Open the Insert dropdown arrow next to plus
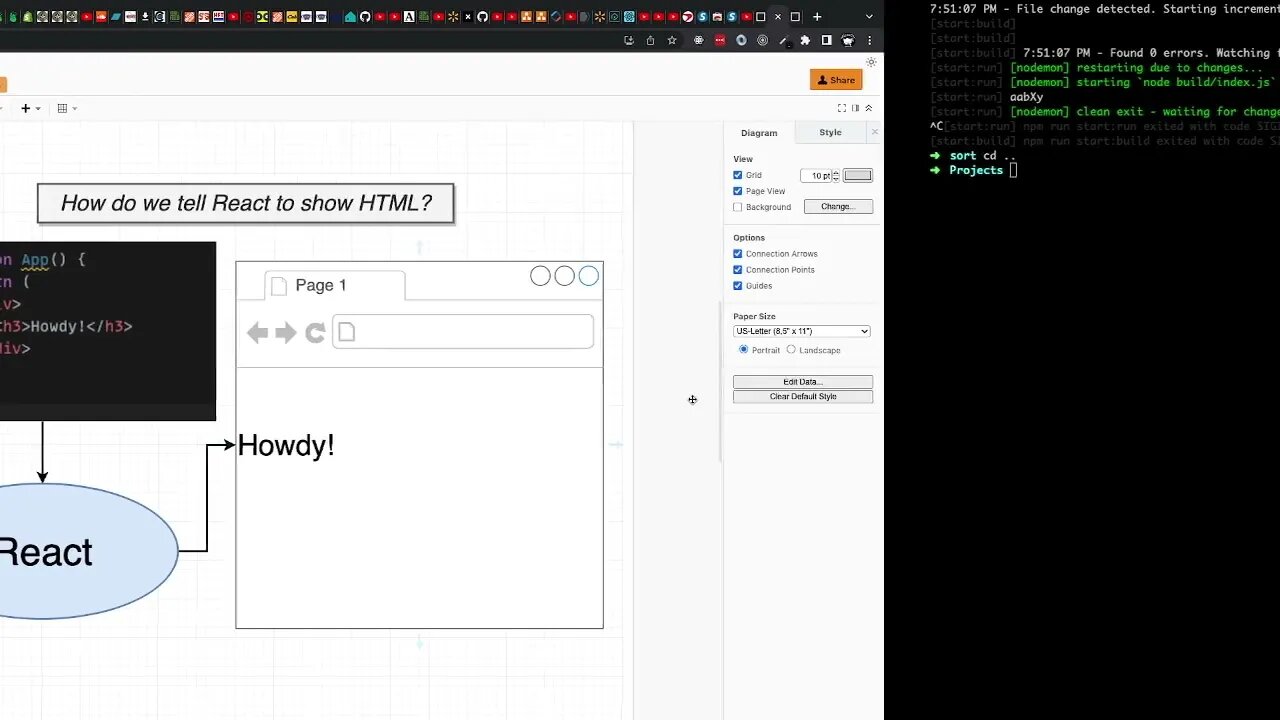Screen dimensions: 1280x720 tap(38, 108)
